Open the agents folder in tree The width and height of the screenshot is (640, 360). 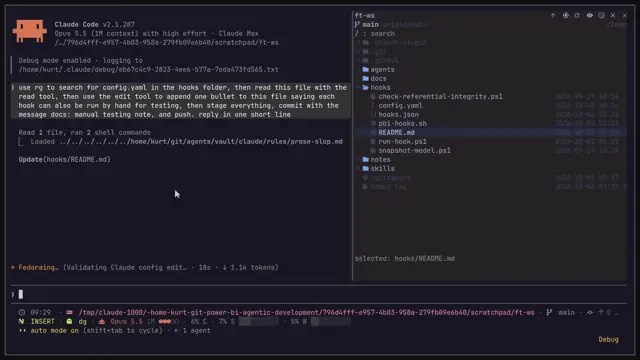[382, 69]
